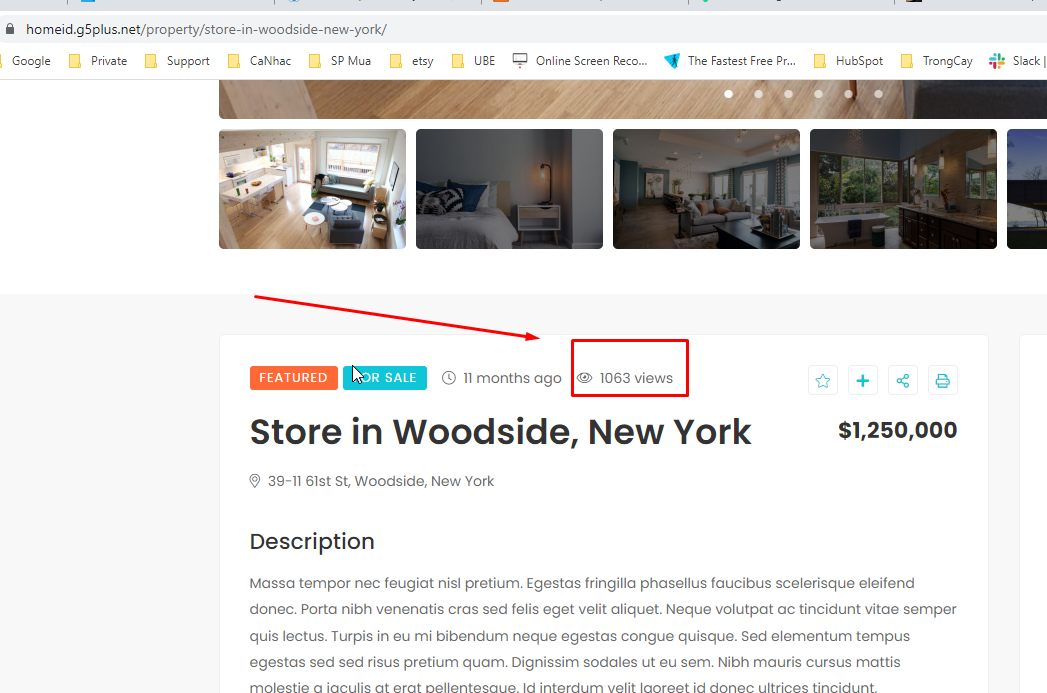Open Online Screen Reco... bookmark
Viewport: 1047px width, 693px height.
pyautogui.click(x=580, y=61)
